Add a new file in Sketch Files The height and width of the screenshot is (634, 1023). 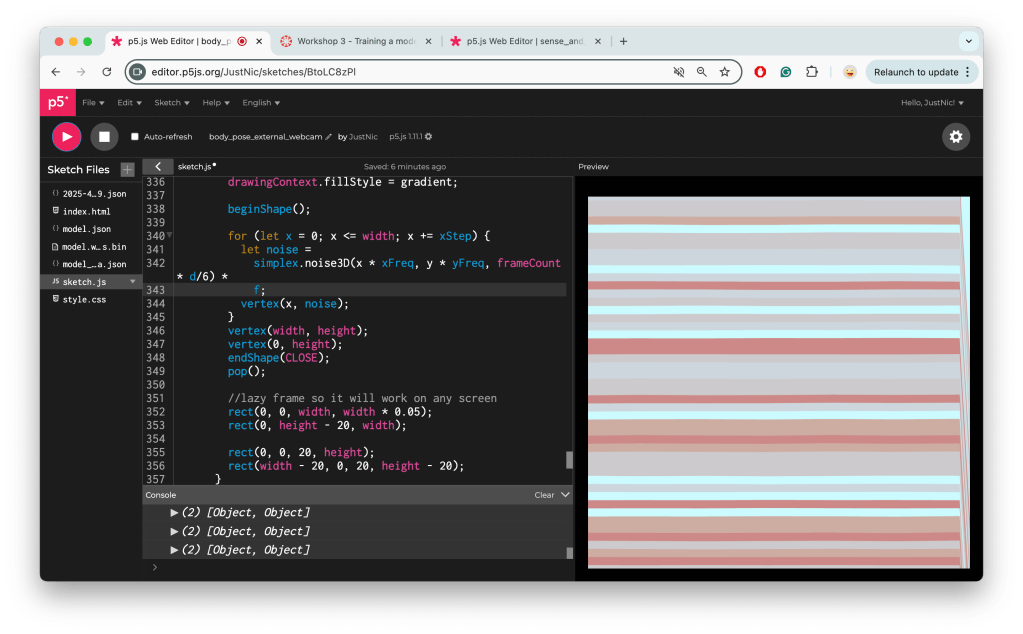pos(127,170)
